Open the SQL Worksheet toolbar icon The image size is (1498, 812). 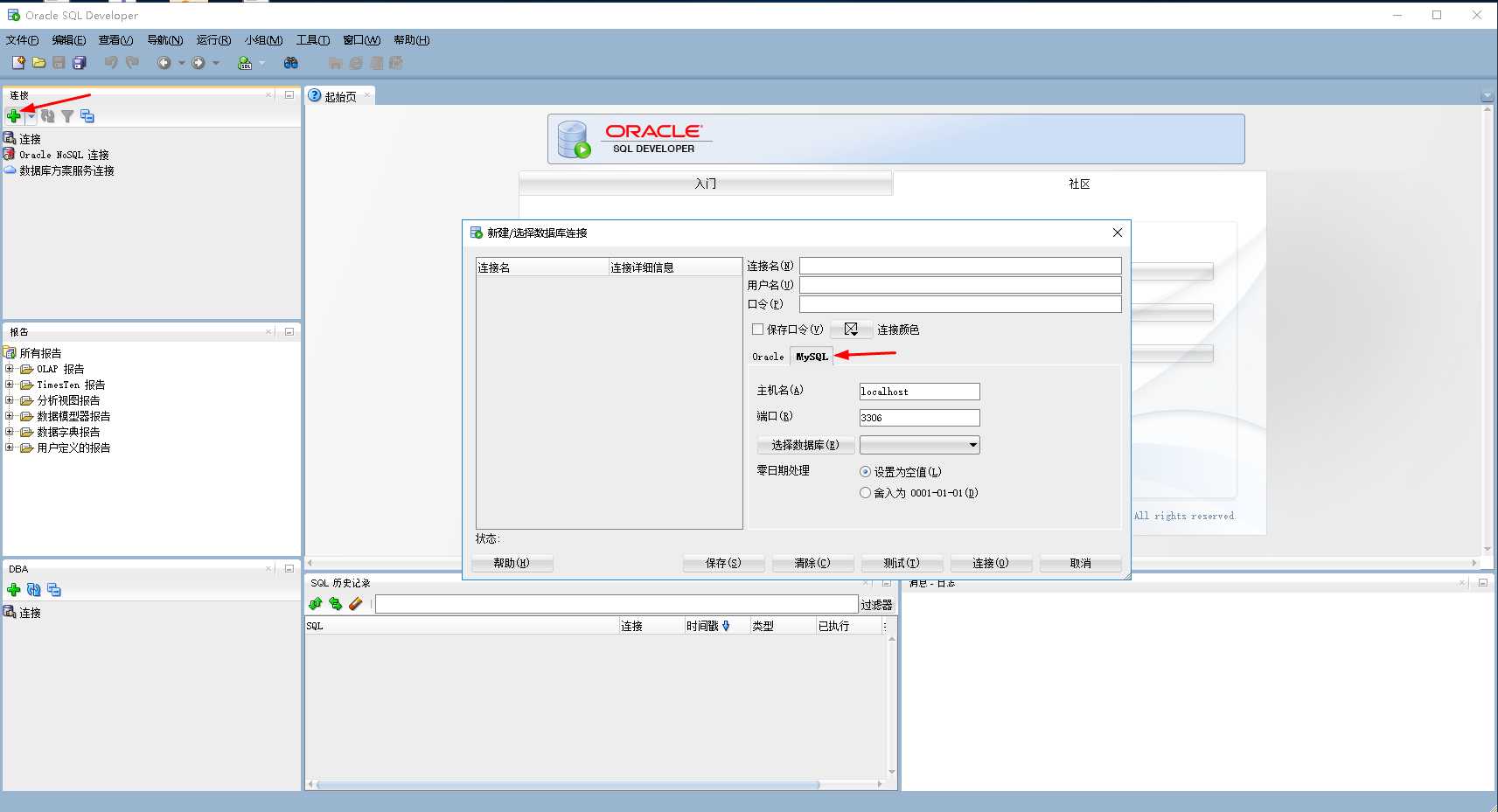245,63
